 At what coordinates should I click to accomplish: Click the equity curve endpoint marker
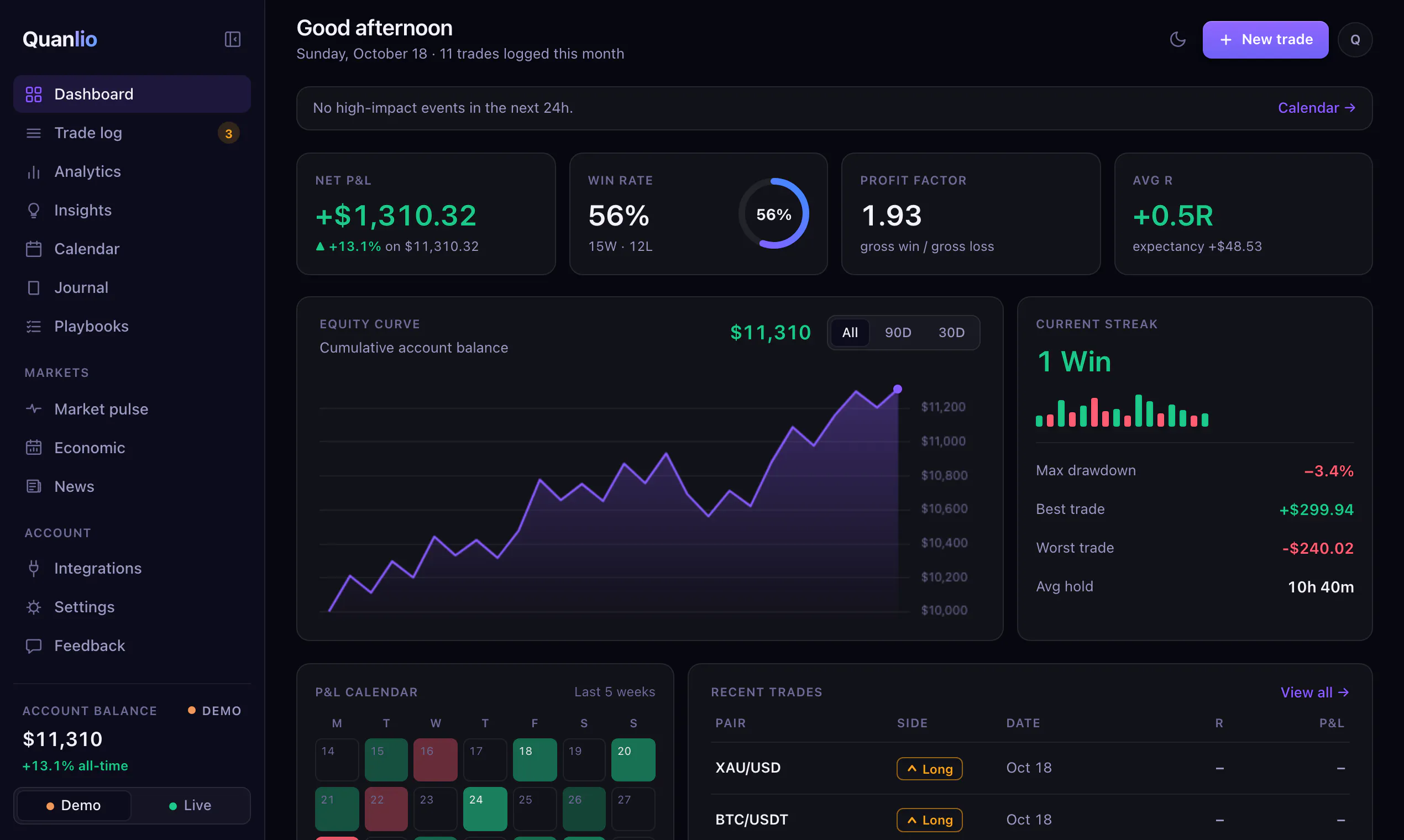click(x=897, y=389)
